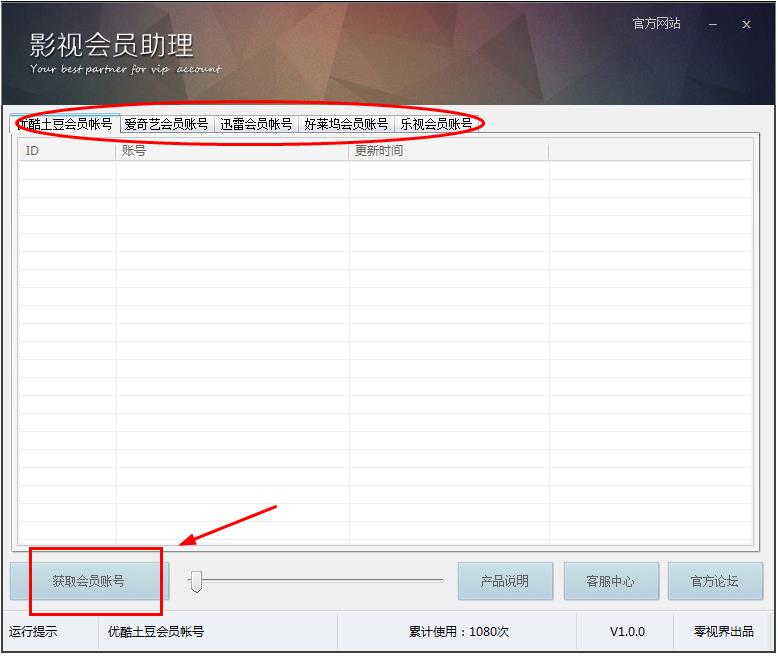The height and width of the screenshot is (656, 778).
Task: Minimize the 影视会员助理 window
Action: [712, 25]
